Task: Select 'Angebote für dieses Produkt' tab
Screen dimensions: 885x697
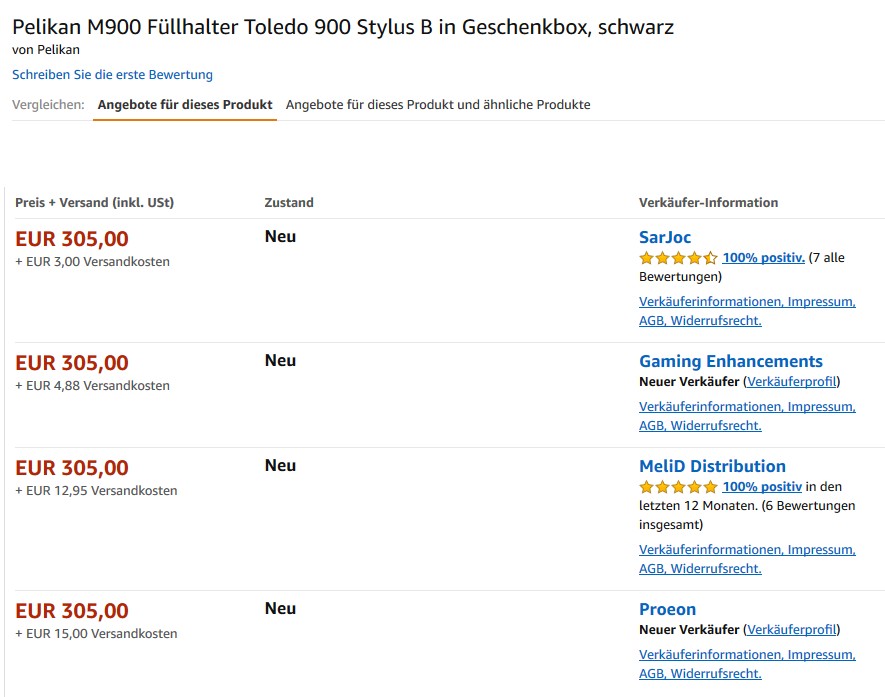Action: 185,105
